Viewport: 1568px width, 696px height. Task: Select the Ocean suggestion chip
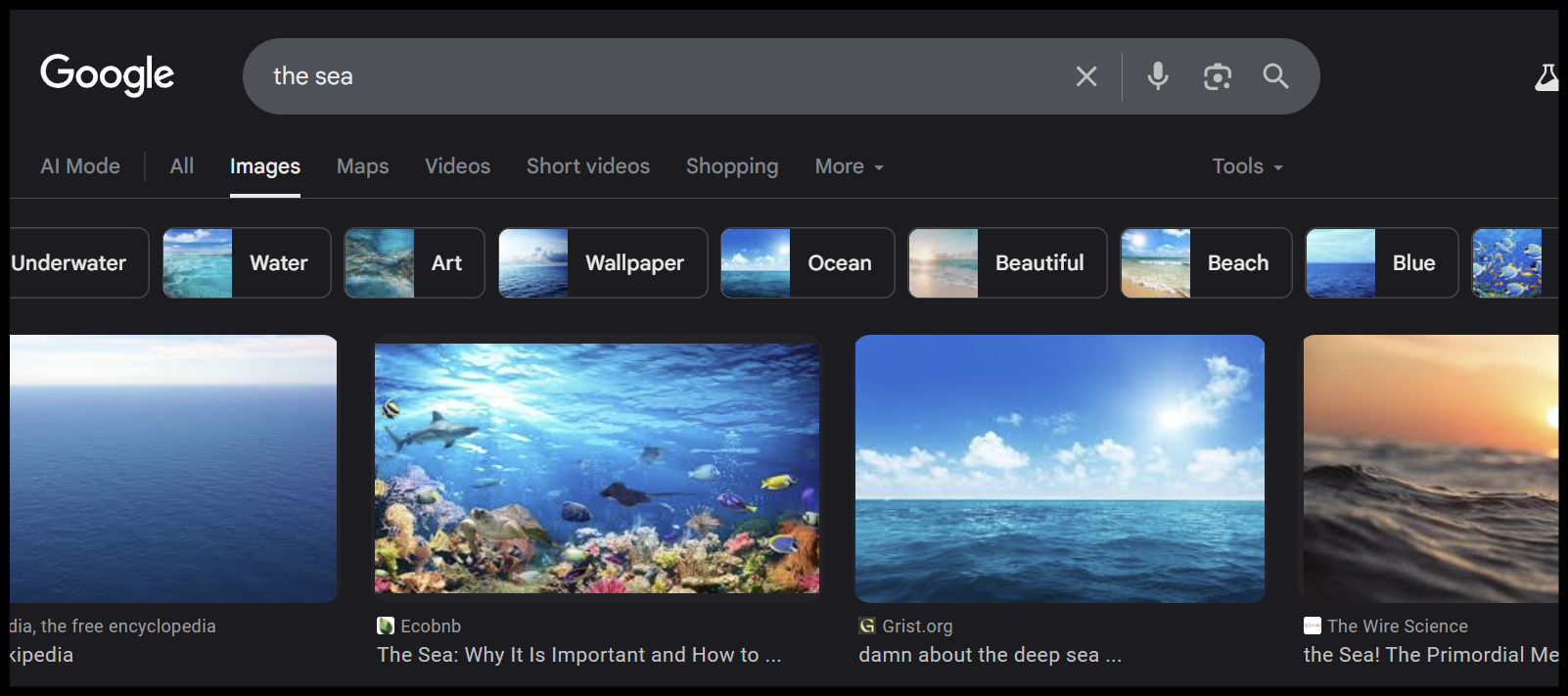[x=807, y=262]
